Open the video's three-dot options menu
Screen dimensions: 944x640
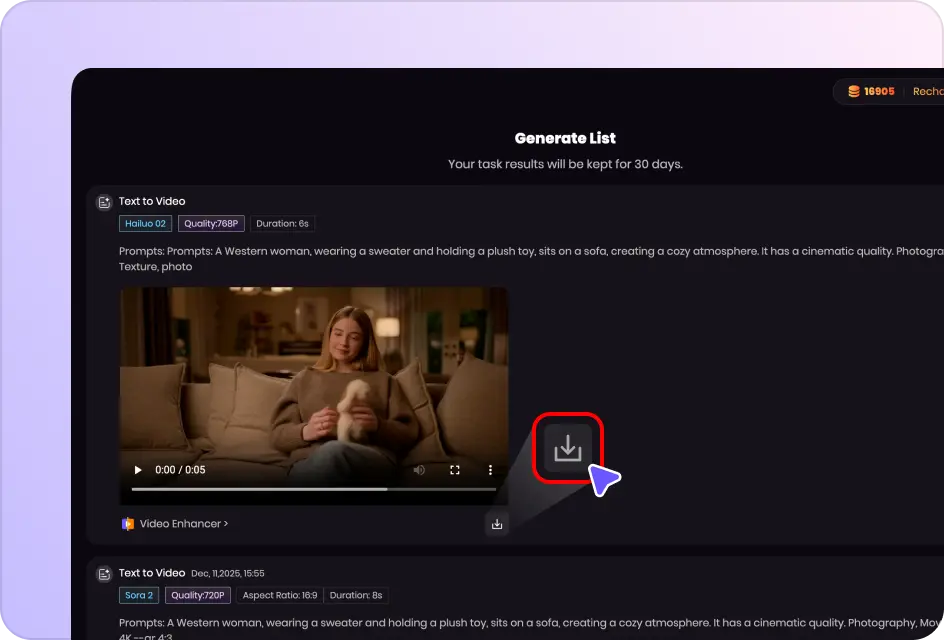[490, 470]
